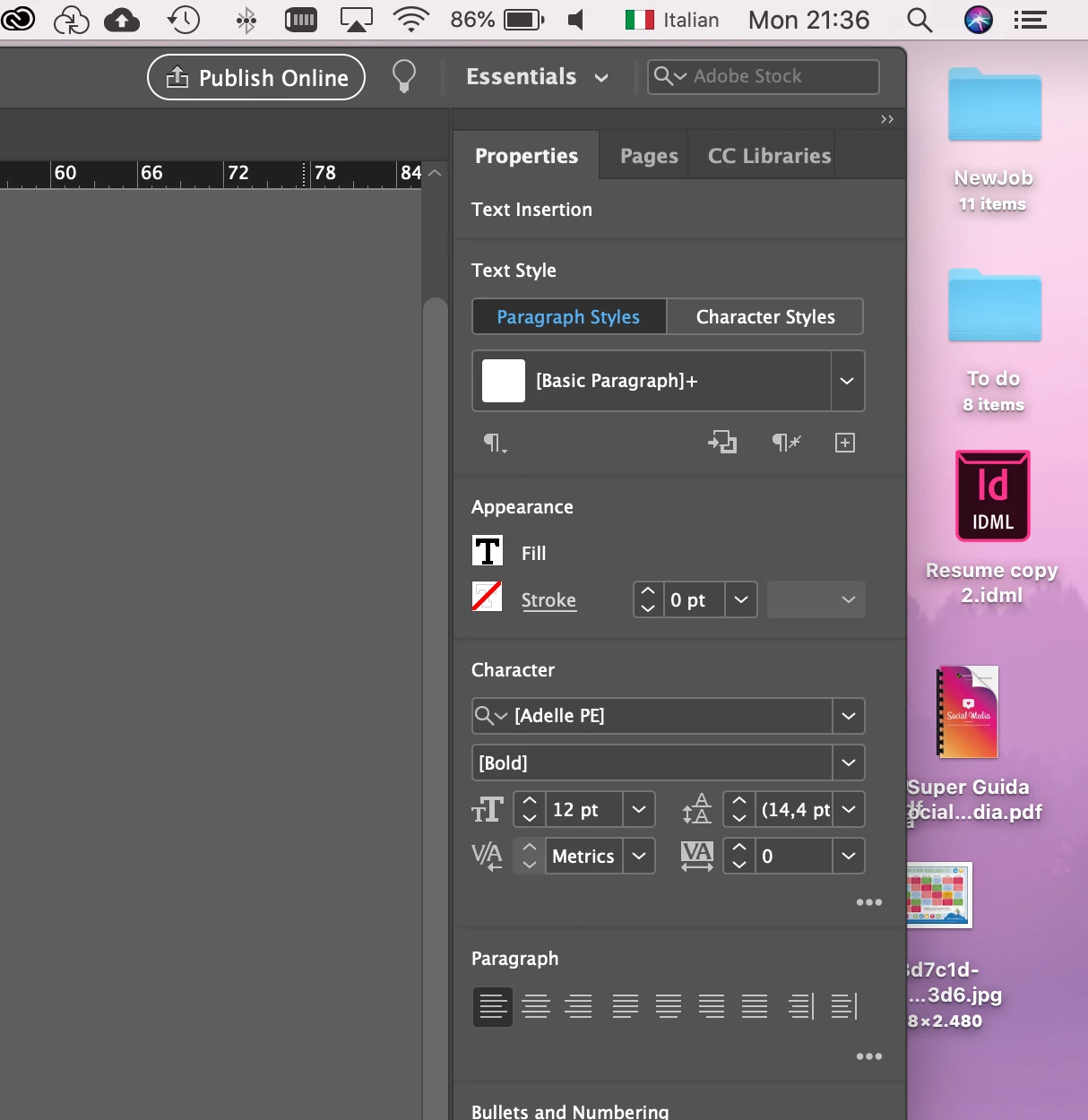Select Align Away From Spine alignment
The width and height of the screenshot is (1088, 1120).
coord(844,1007)
